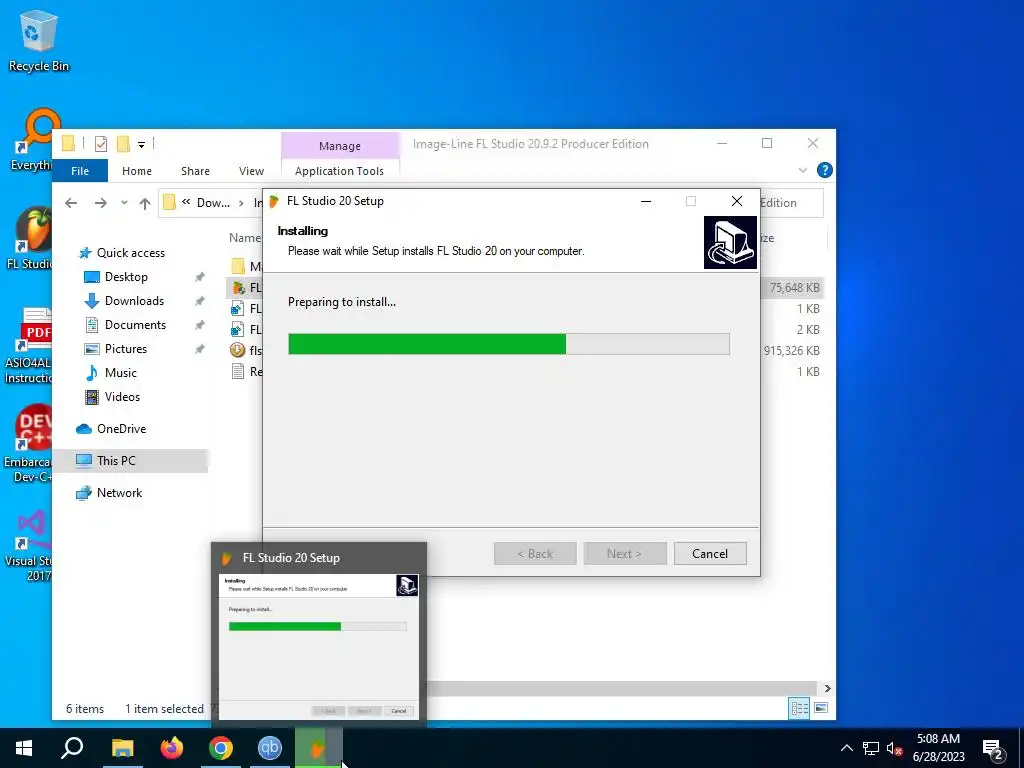Open the File menu in Explorer
This screenshot has width=1024, height=768.
click(x=80, y=170)
